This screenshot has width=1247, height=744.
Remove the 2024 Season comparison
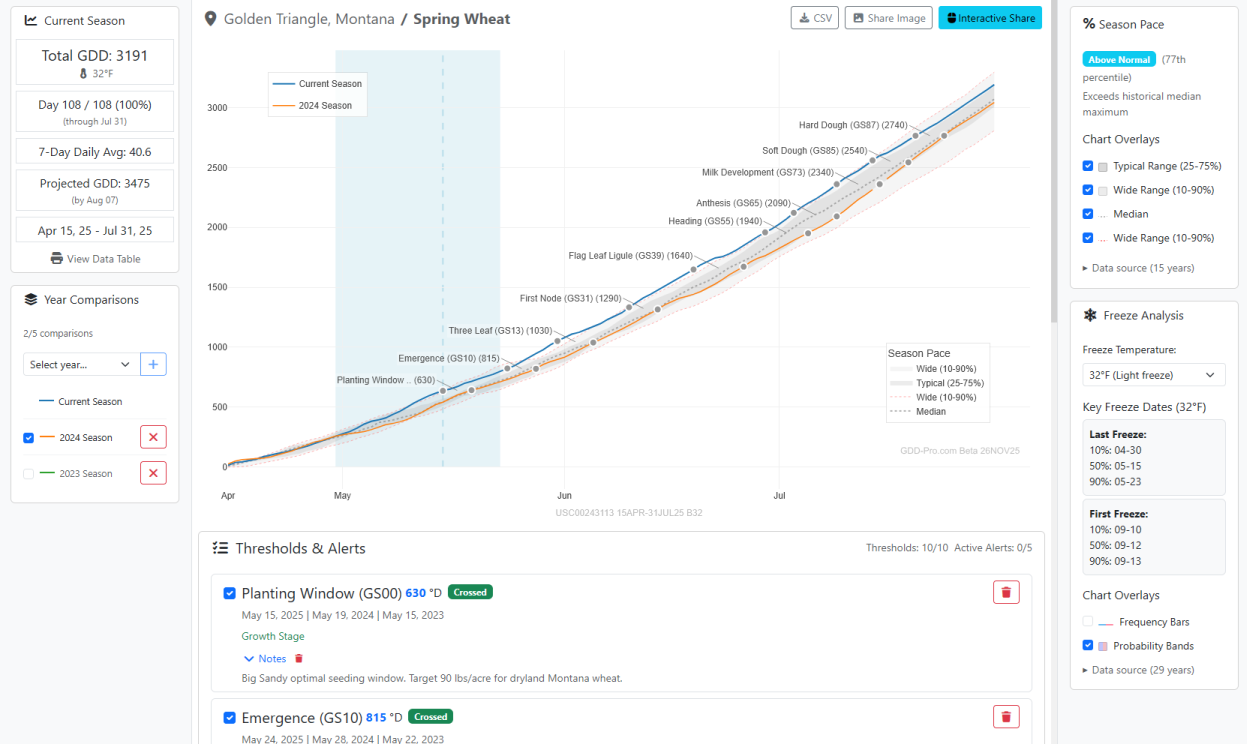click(153, 437)
